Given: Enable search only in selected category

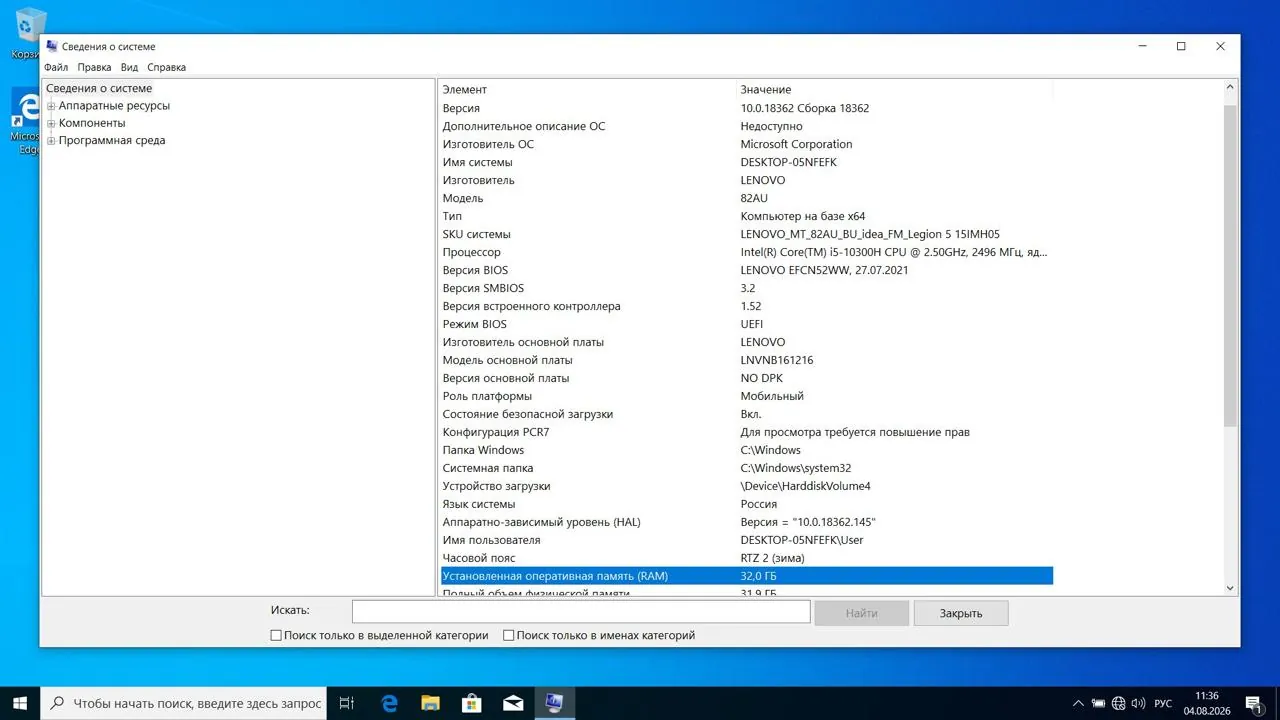Looking at the screenshot, I should pyautogui.click(x=276, y=635).
